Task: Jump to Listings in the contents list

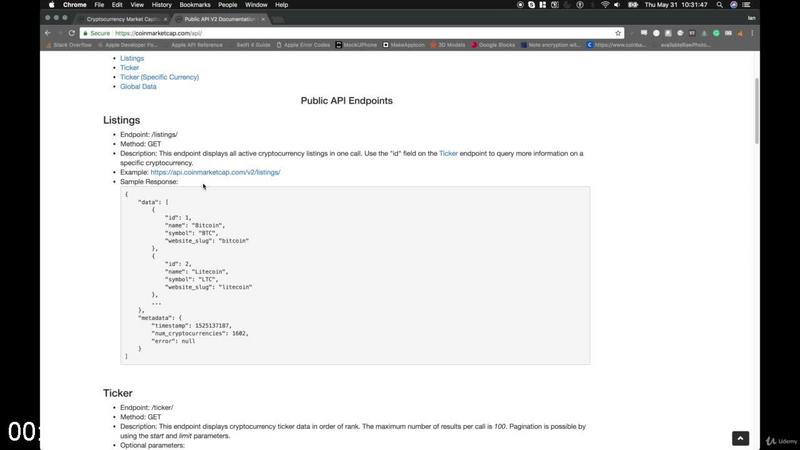Action: (132, 58)
